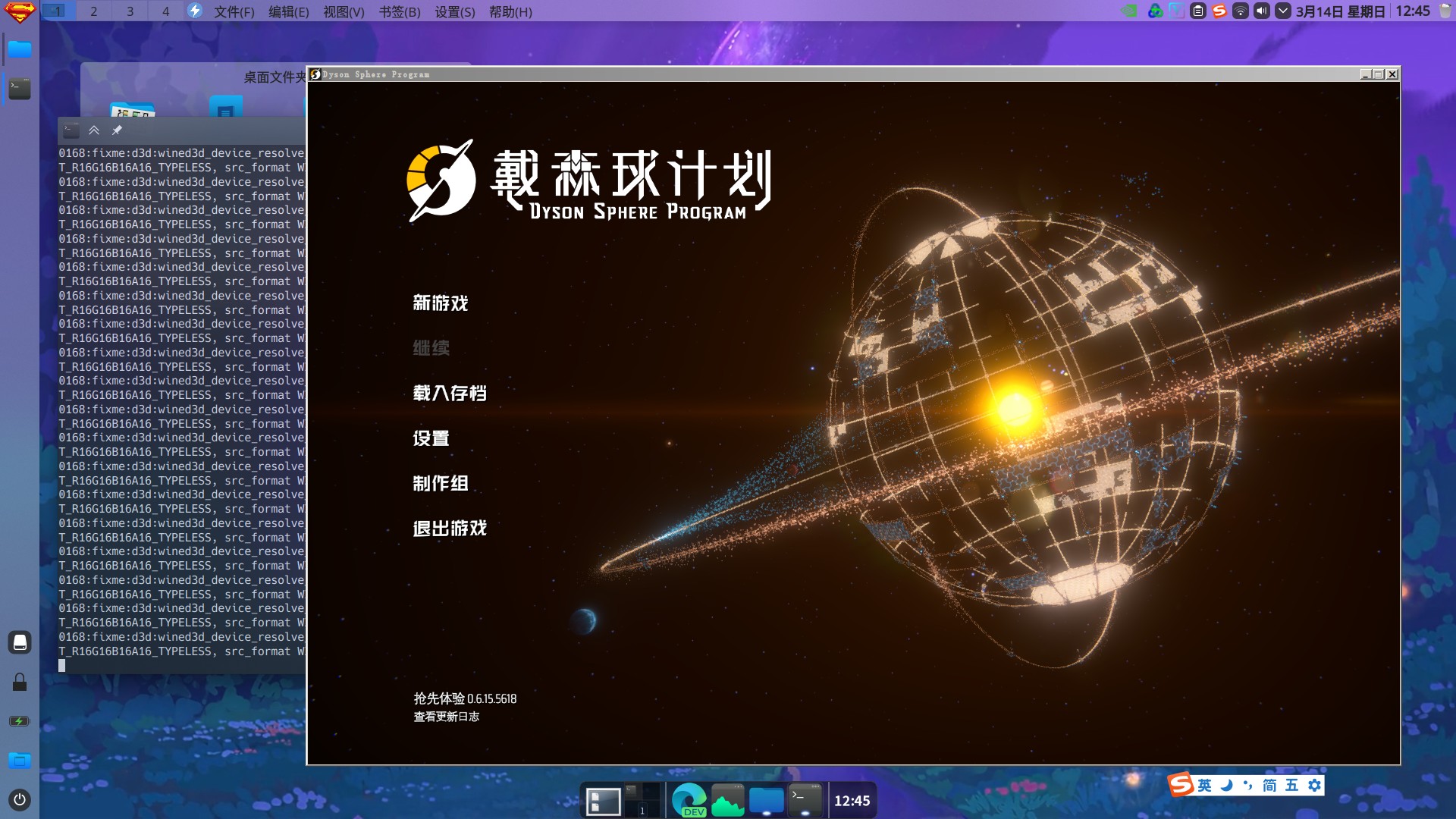Launch Microsoft Edge DEV from dock
Viewport: 1456px width, 819px height.
point(689,801)
